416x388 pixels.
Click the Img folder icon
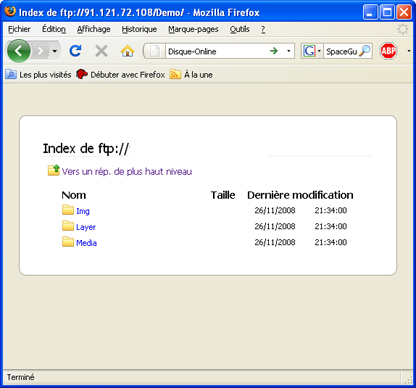(x=68, y=210)
